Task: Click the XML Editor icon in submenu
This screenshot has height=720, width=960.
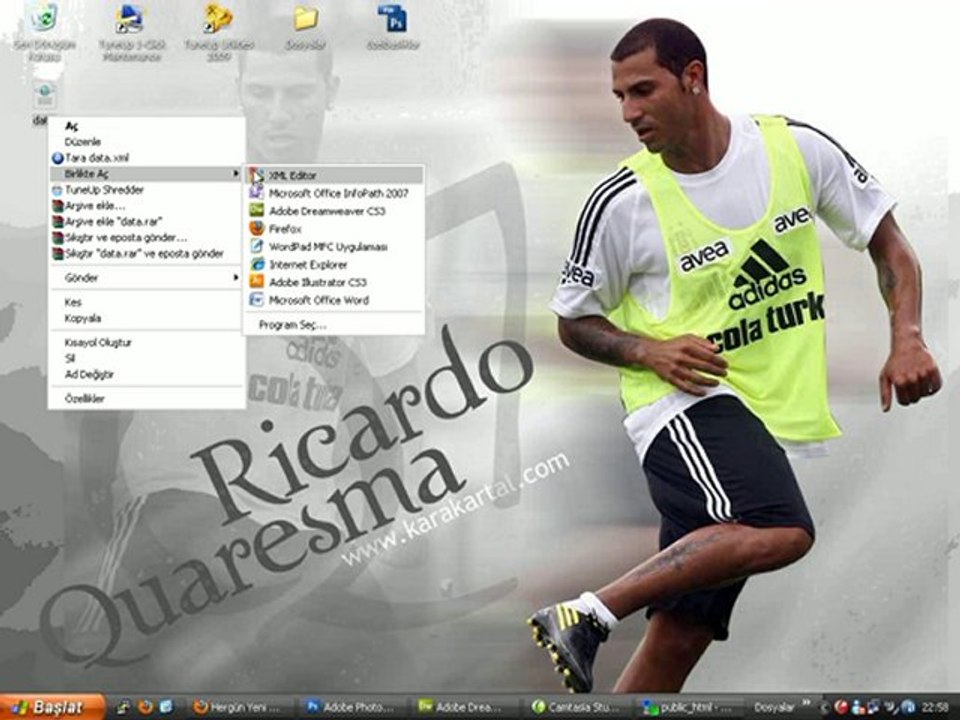Action: 257,175
